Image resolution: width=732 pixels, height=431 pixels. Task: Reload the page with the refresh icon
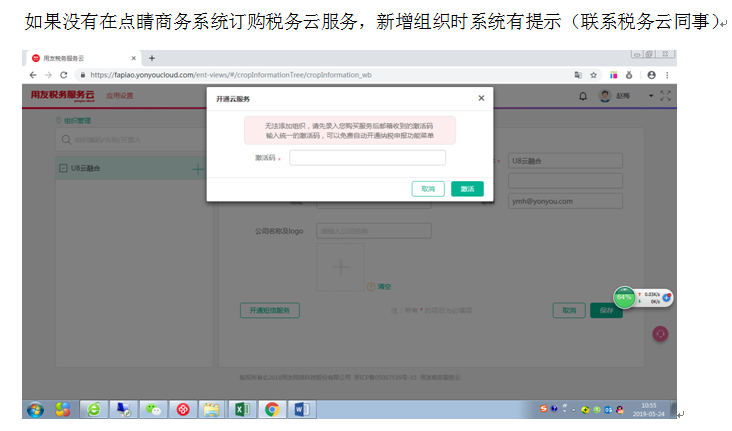(x=64, y=75)
